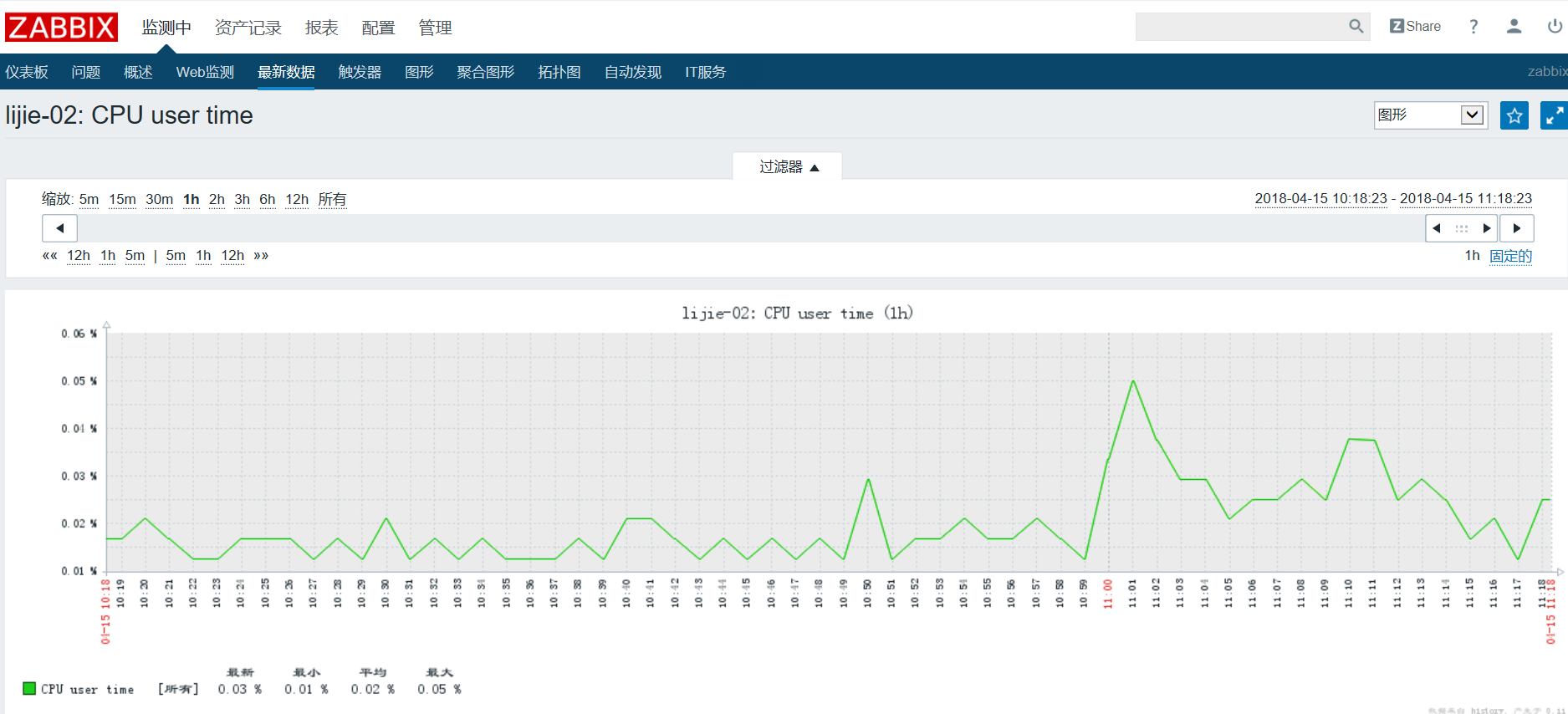The width and height of the screenshot is (1568, 714).
Task: Click the scrollbar handle left arrow
Action: (1437, 228)
